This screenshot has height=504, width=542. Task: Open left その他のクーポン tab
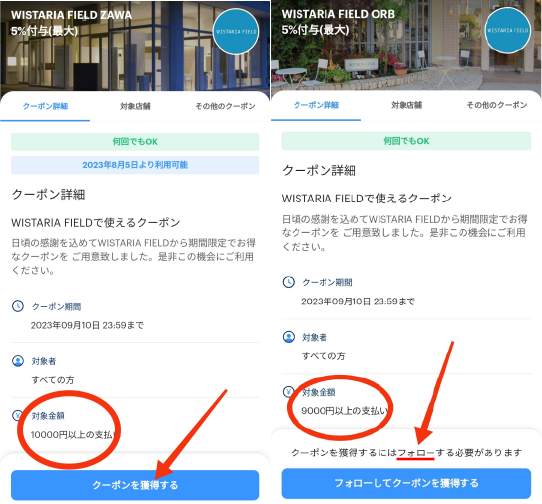225,106
